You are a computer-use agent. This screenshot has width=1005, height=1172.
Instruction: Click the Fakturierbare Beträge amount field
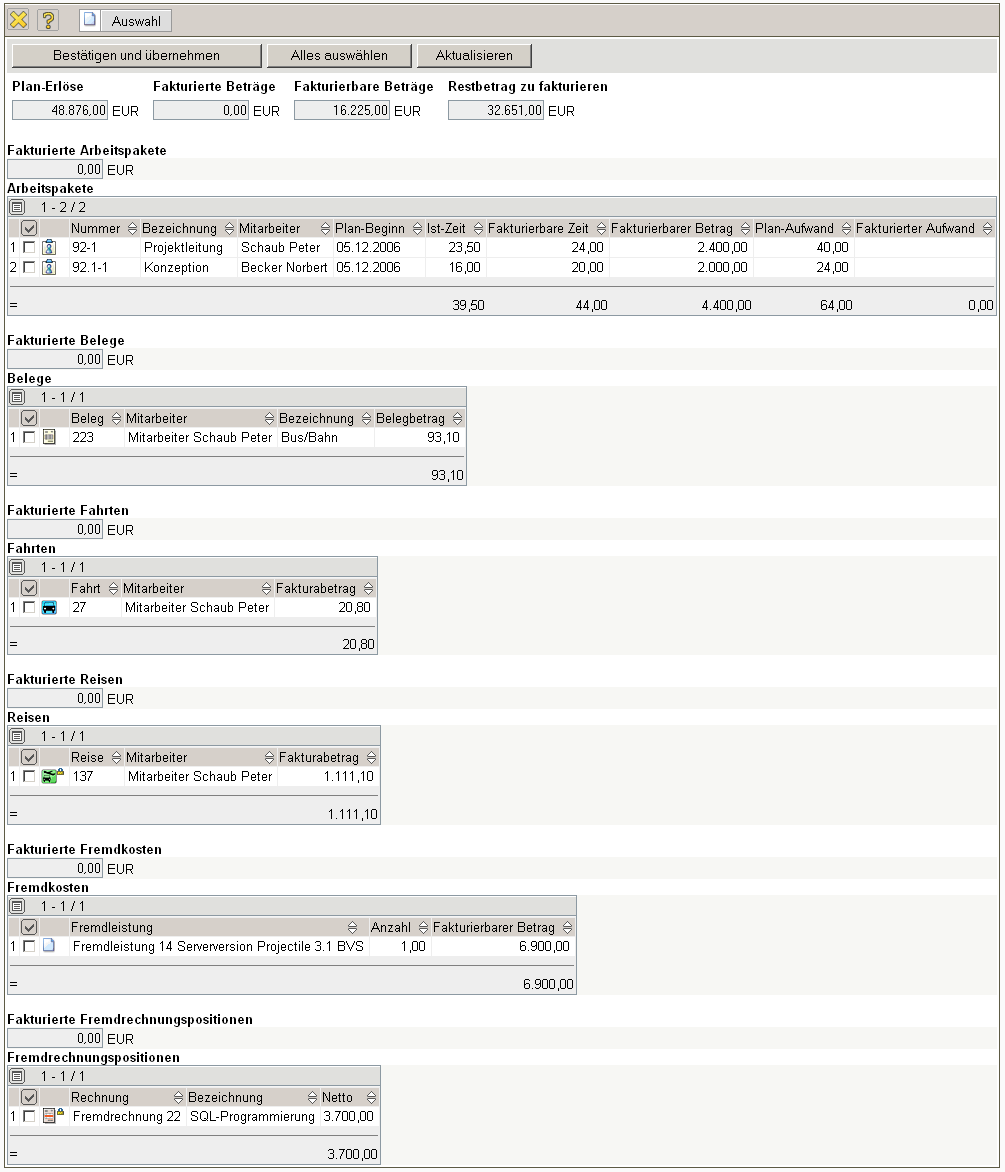coord(341,111)
